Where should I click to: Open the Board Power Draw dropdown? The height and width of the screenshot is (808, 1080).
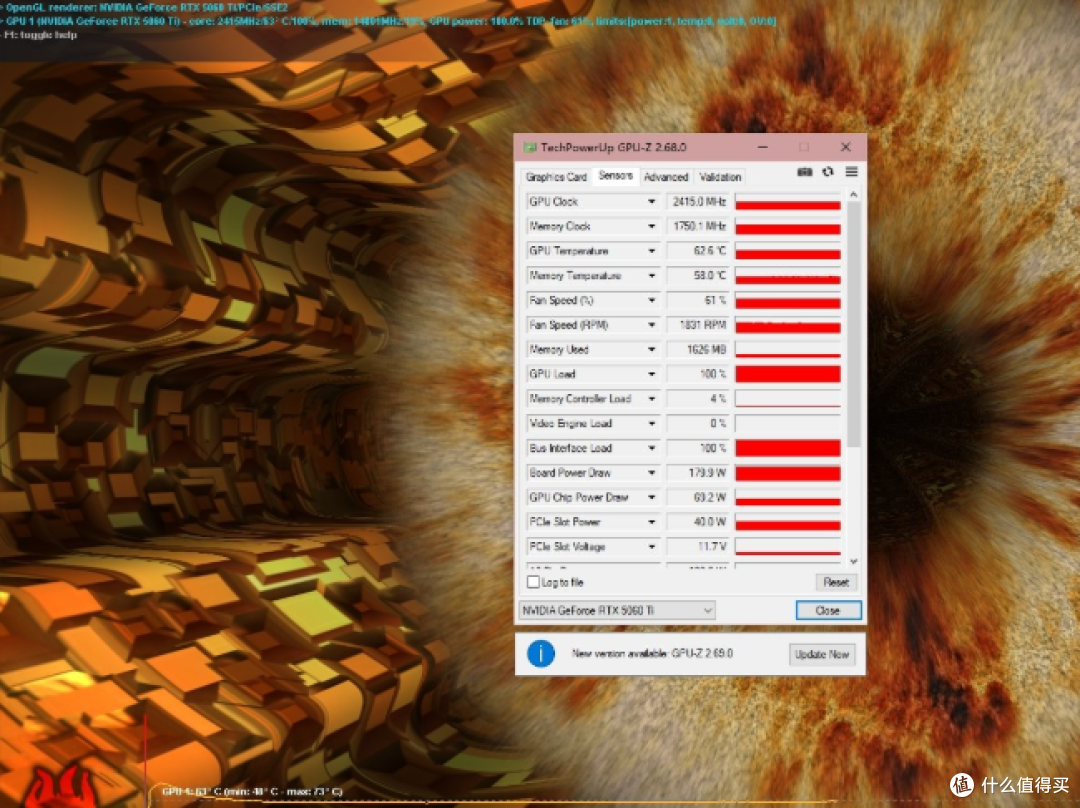[x=651, y=473]
